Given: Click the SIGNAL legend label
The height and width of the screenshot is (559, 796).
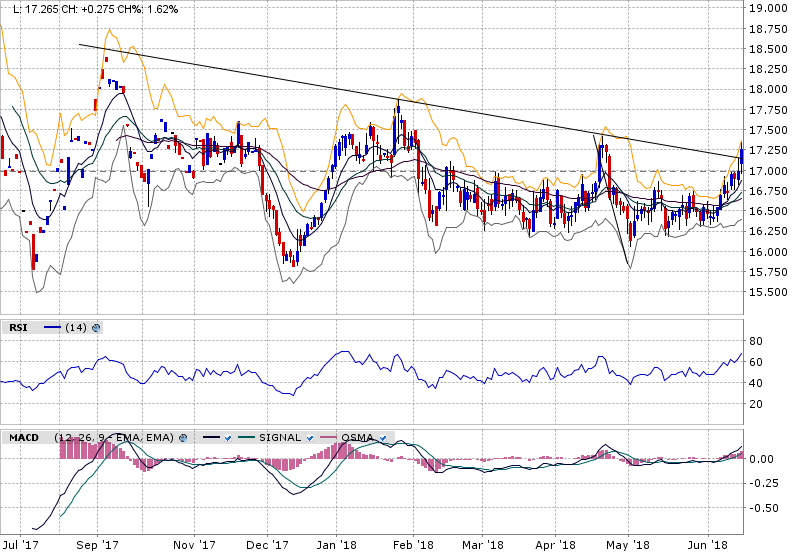Looking at the screenshot, I should 280,438.
